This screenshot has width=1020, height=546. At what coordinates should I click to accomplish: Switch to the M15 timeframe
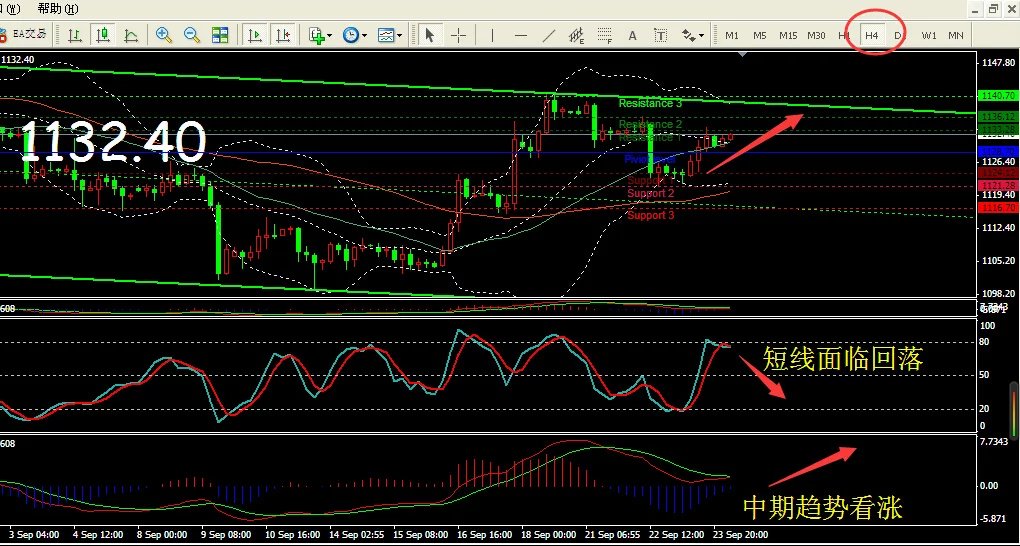point(788,36)
